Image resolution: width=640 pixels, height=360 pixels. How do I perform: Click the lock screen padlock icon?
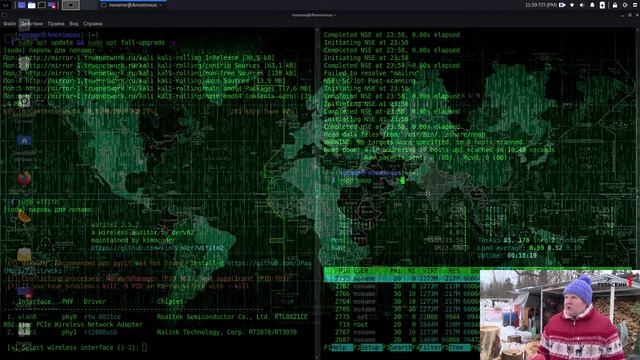[615, 5]
